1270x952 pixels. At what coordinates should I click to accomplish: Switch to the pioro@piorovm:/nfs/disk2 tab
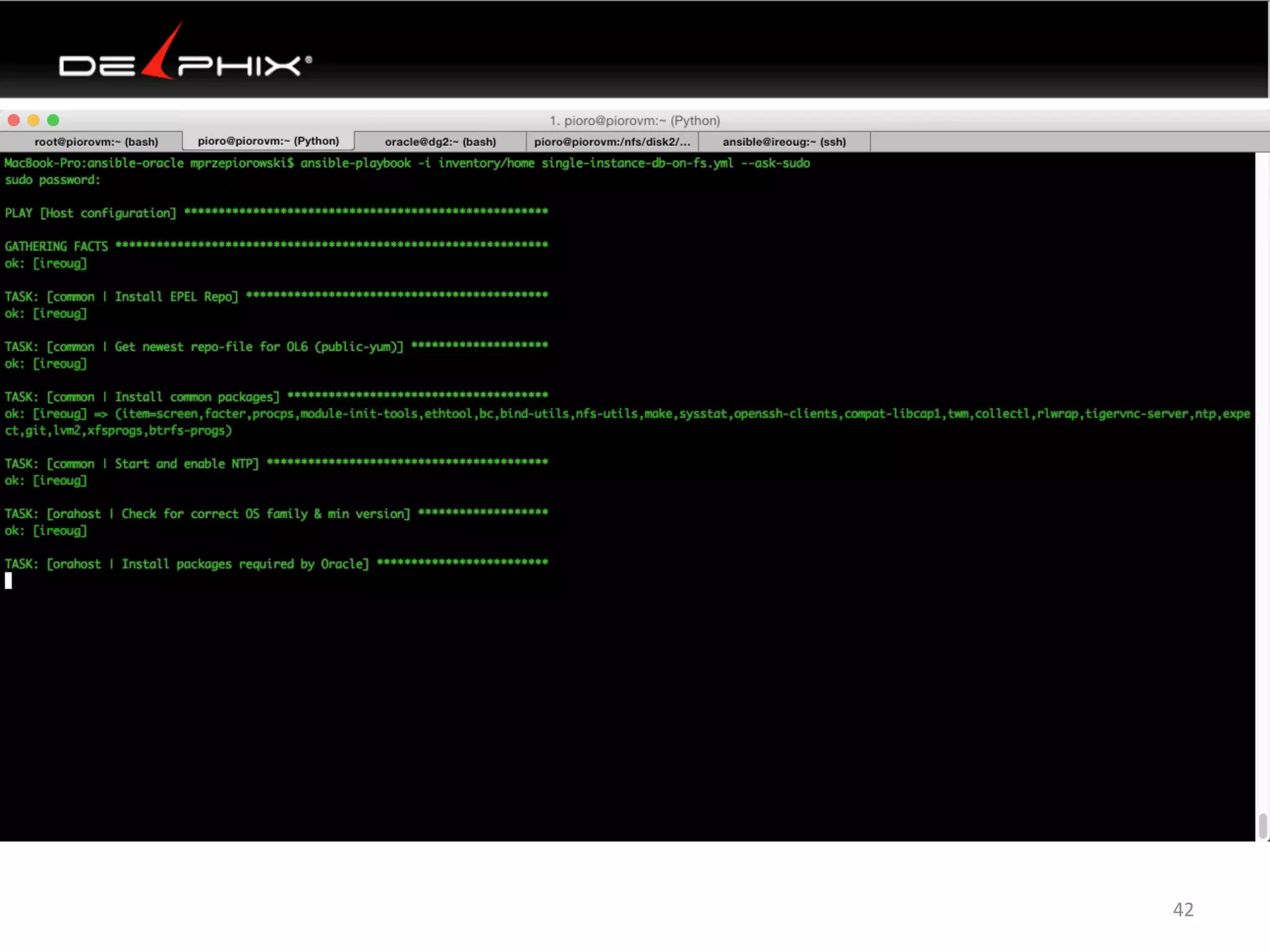[x=611, y=142]
